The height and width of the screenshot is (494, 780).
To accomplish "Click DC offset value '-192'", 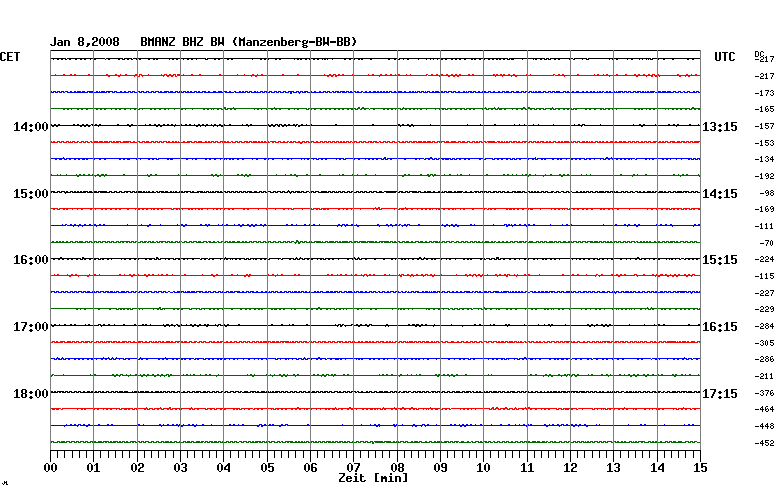I will [x=765, y=176].
